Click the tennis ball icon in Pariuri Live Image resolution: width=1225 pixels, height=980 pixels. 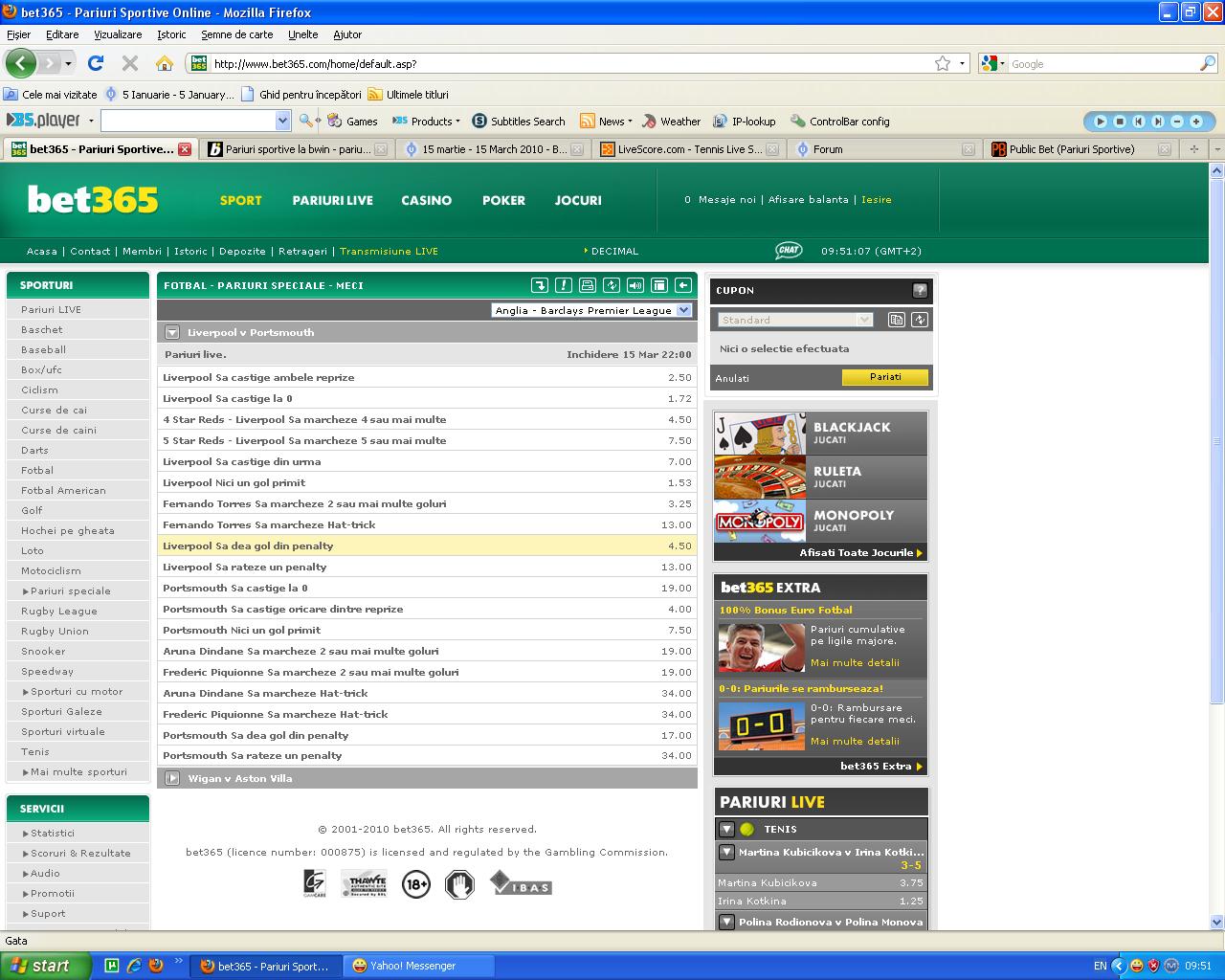746,829
